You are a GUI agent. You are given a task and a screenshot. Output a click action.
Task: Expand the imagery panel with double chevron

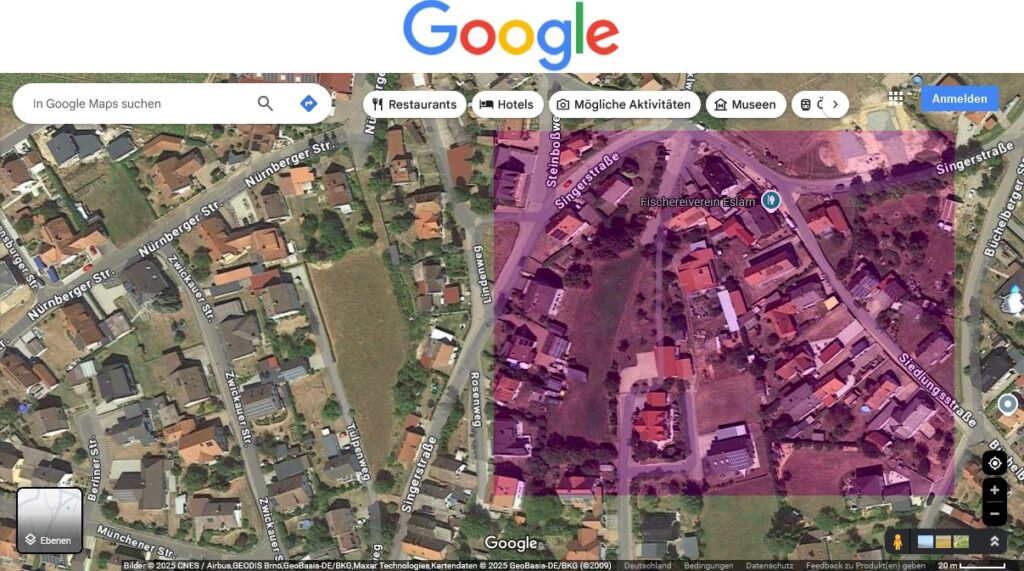pyautogui.click(x=994, y=542)
